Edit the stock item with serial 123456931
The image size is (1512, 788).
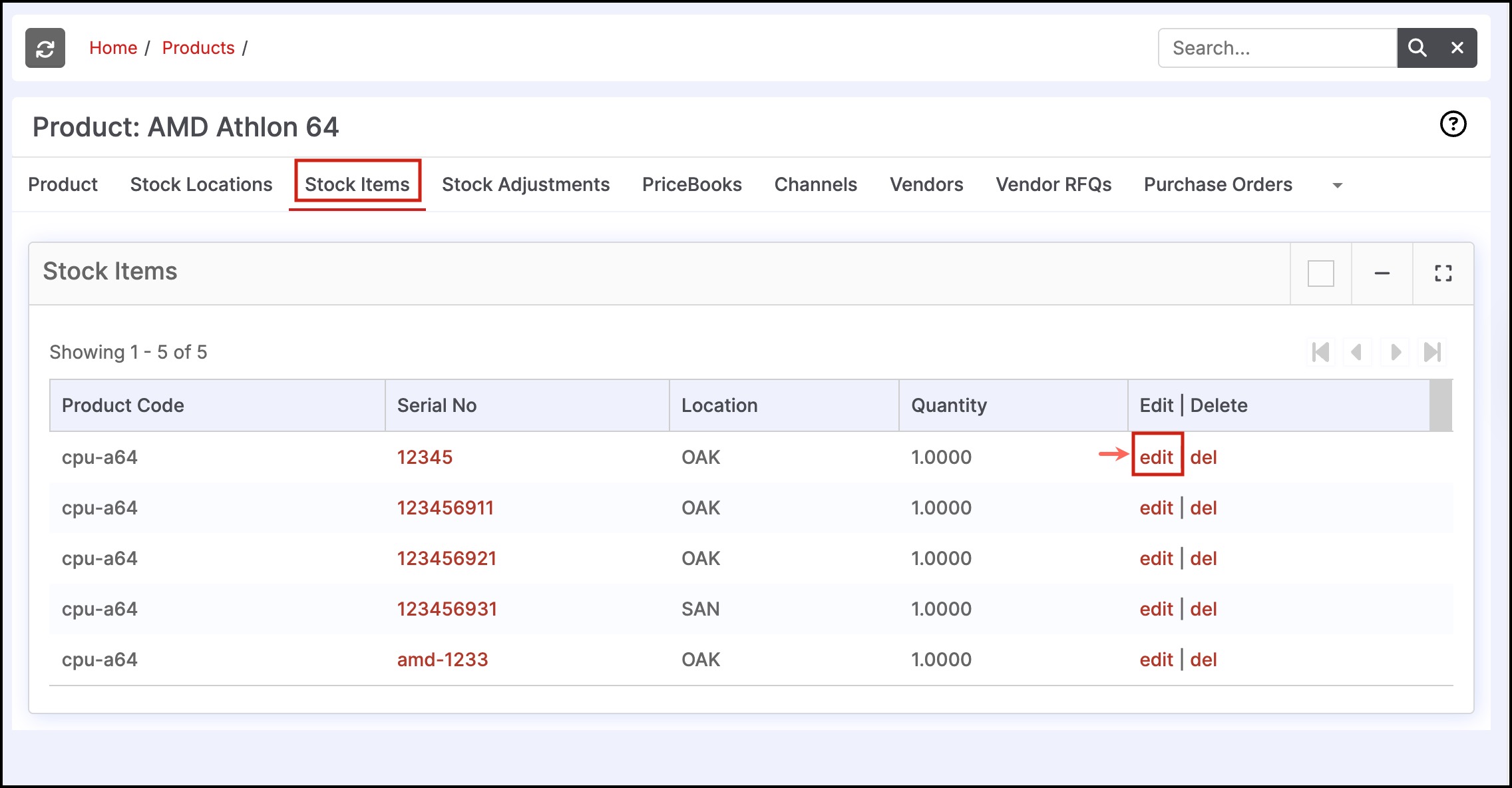click(x=1157, y=609)
